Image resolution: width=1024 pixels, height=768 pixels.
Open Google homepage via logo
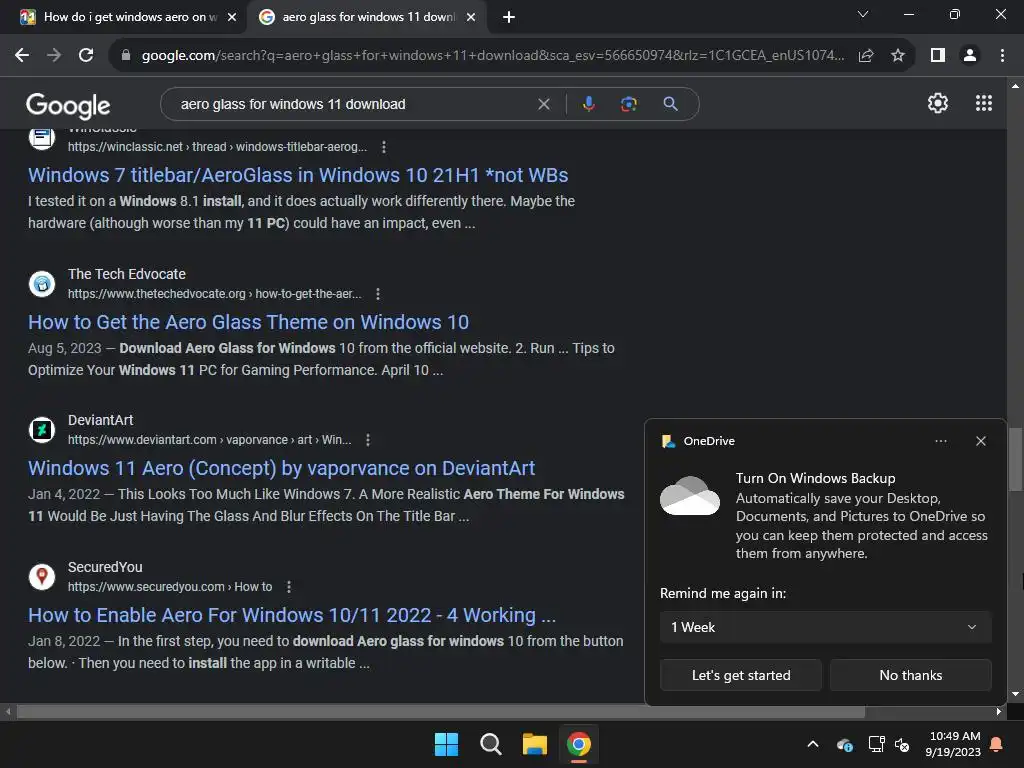pos(68,106)
